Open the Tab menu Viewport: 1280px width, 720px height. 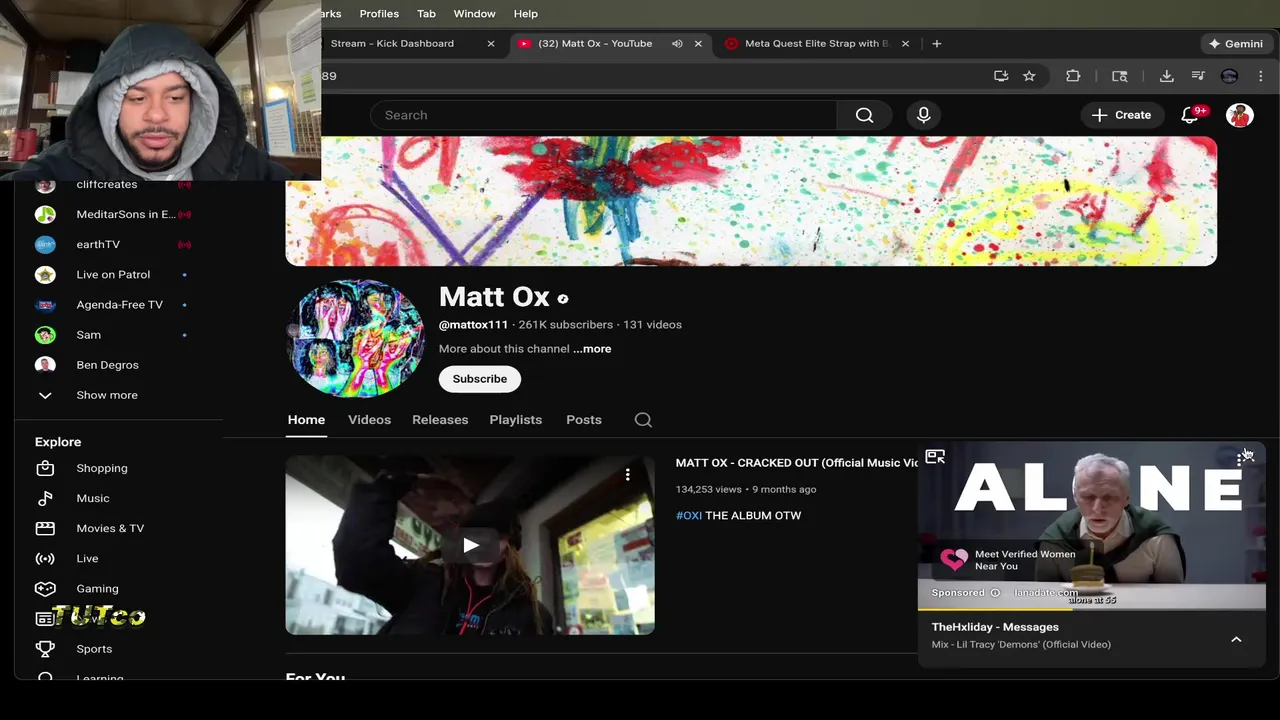(x=426, y=14)
